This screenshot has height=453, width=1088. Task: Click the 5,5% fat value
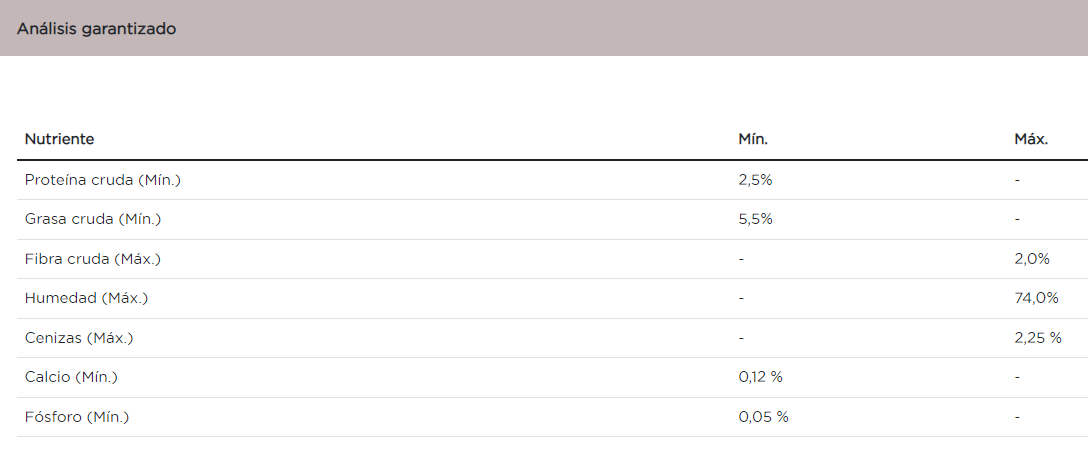755,219
